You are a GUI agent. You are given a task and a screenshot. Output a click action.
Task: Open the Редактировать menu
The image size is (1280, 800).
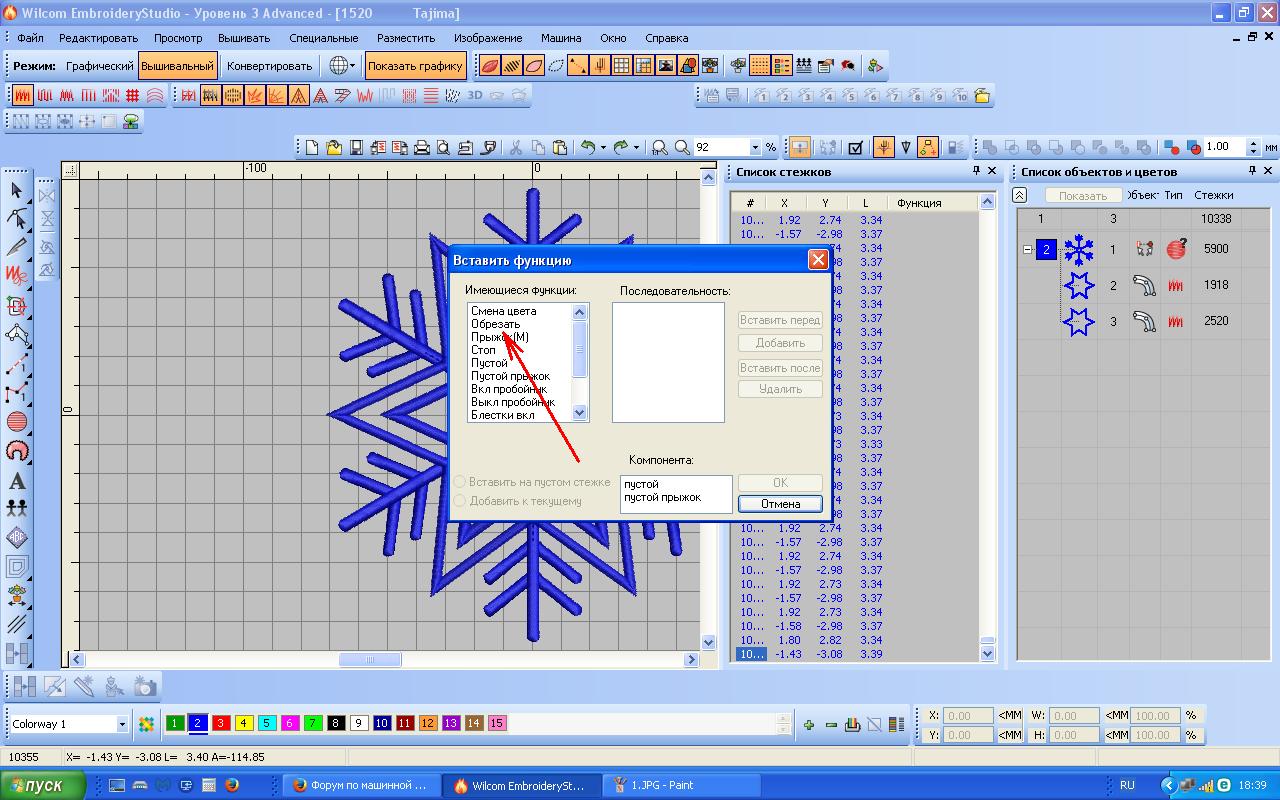(x=98, y=38)
